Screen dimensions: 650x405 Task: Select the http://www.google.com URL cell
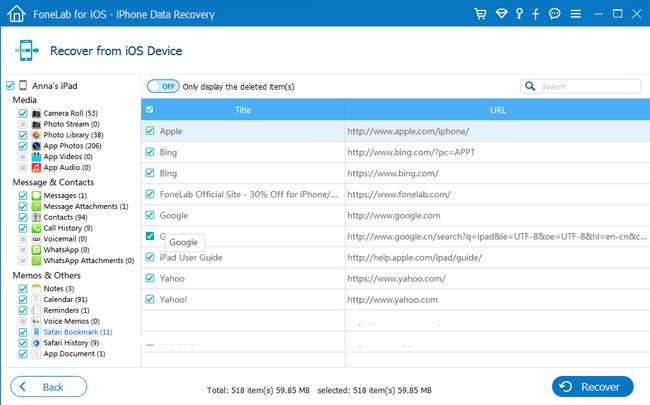(497, 215)
